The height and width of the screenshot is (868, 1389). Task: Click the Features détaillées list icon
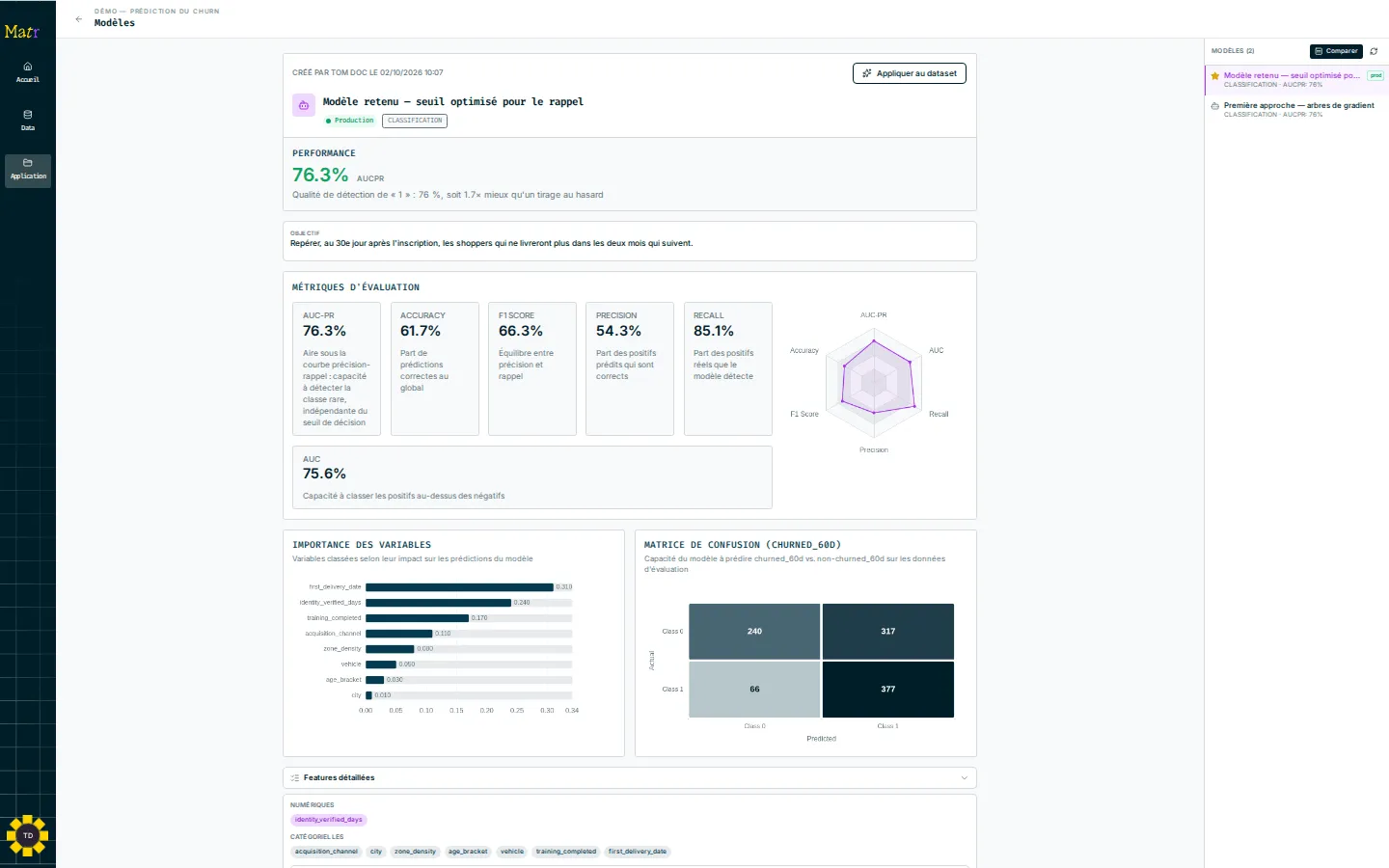coord(295,777)
